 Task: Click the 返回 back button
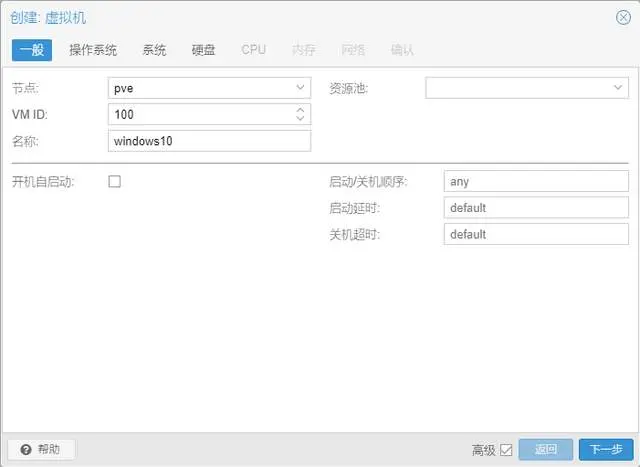click(546, 450)
